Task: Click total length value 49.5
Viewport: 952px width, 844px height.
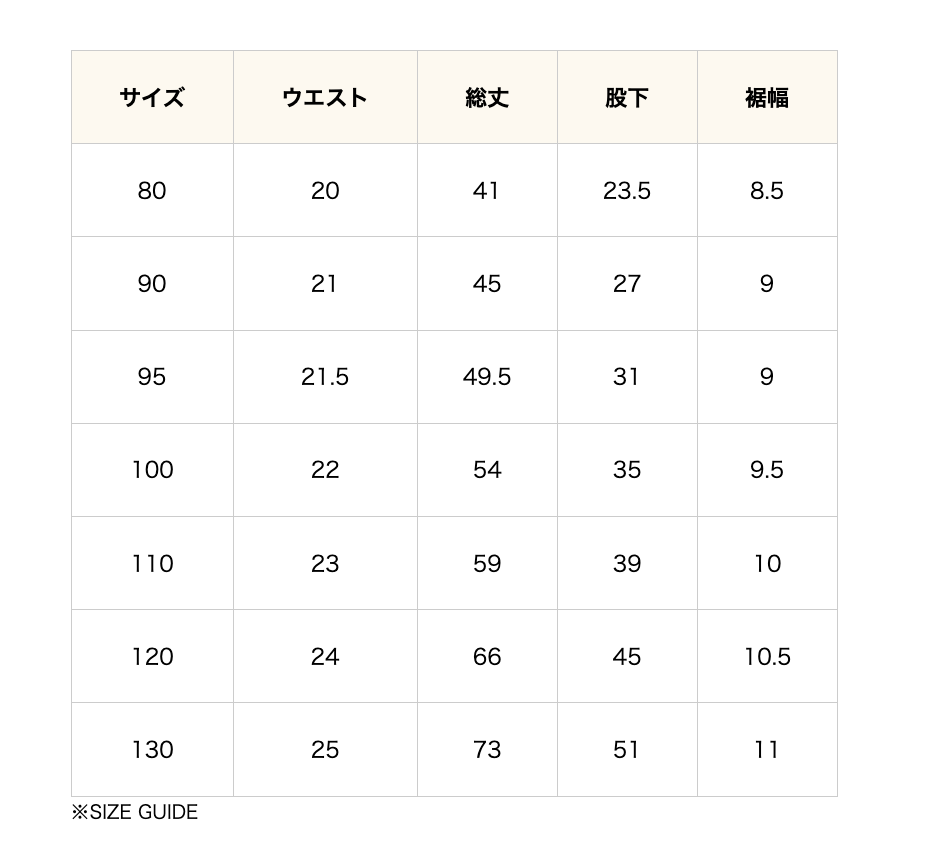Action: tap(487, 377)
